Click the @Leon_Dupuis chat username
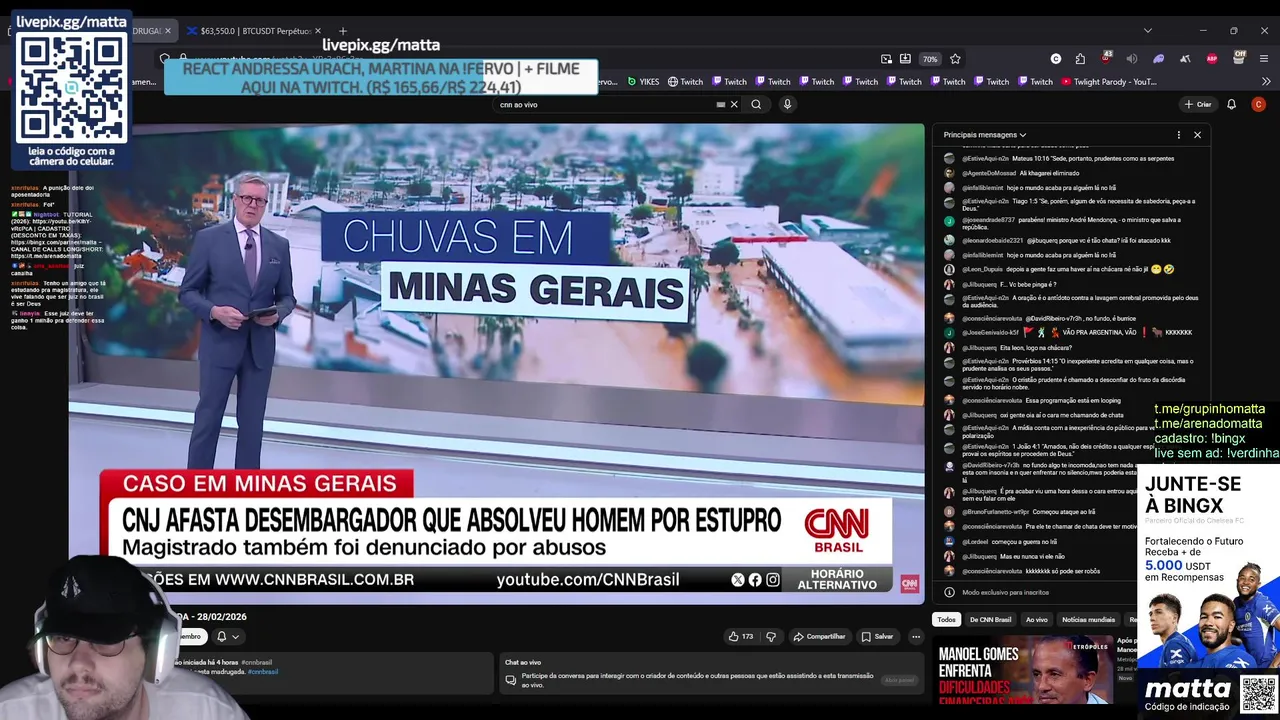The width and height of the screenshot is (1280, 720). coord(983,269)
